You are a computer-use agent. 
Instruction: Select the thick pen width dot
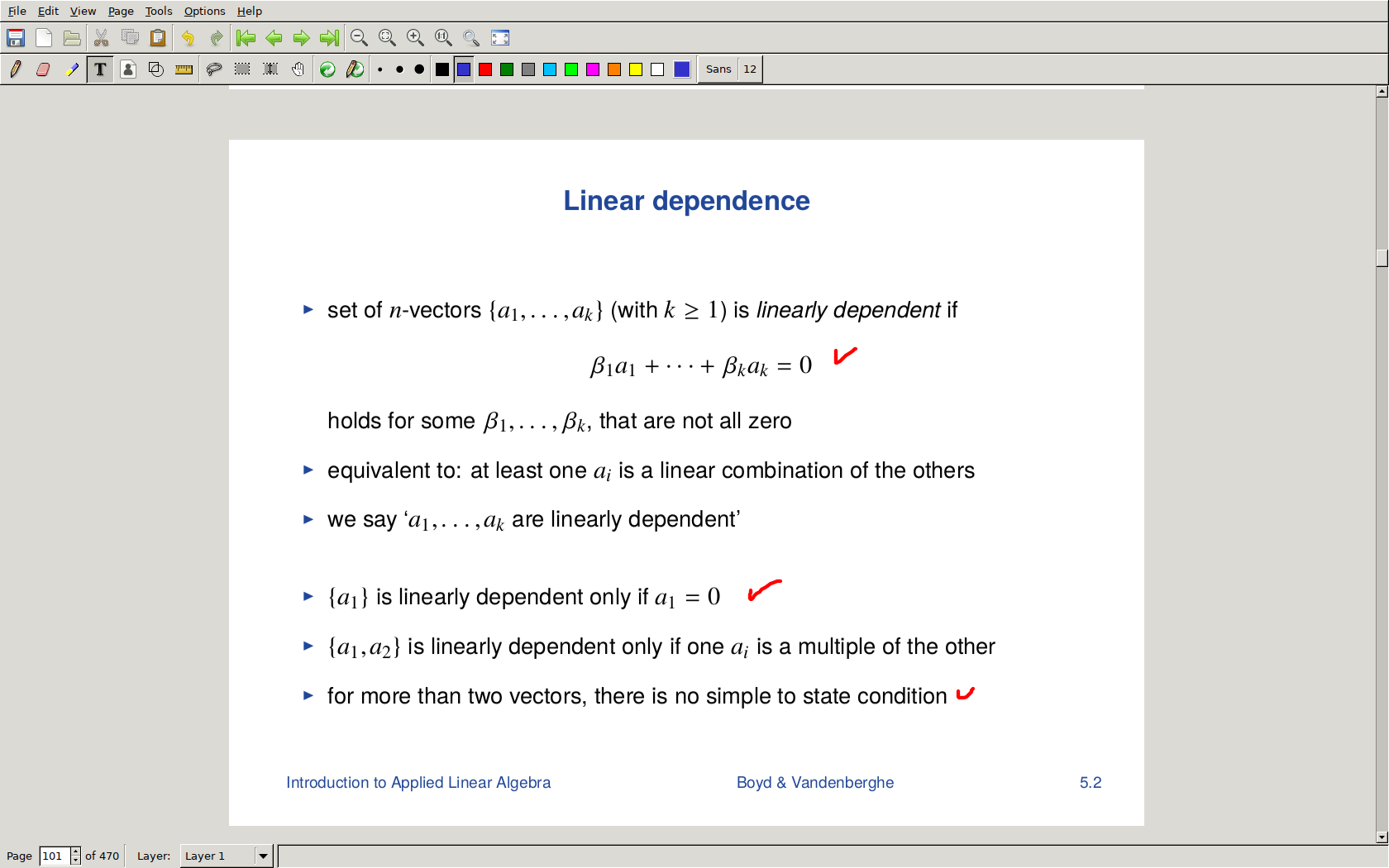click(x=419, y=69)
